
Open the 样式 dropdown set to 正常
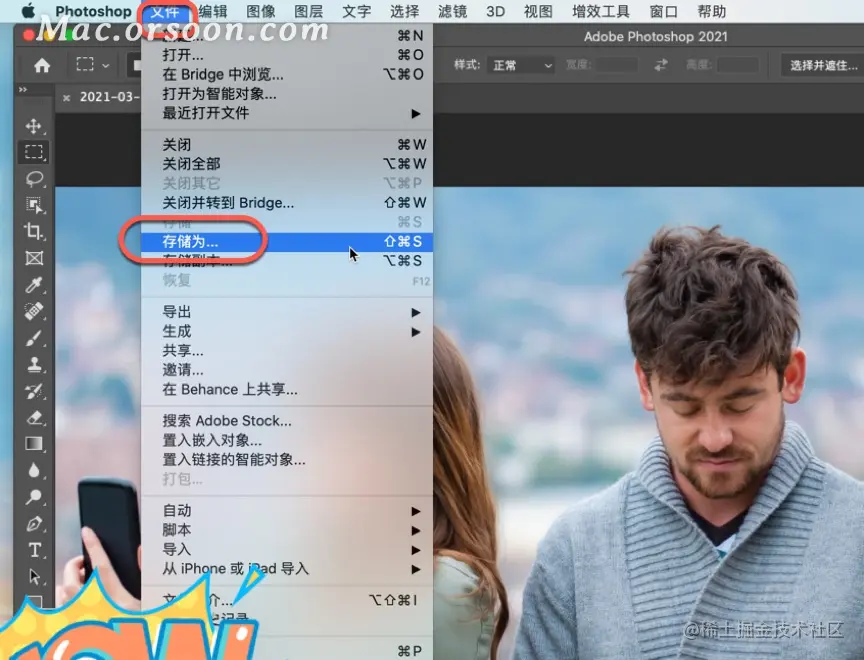[x=521, y=66]
